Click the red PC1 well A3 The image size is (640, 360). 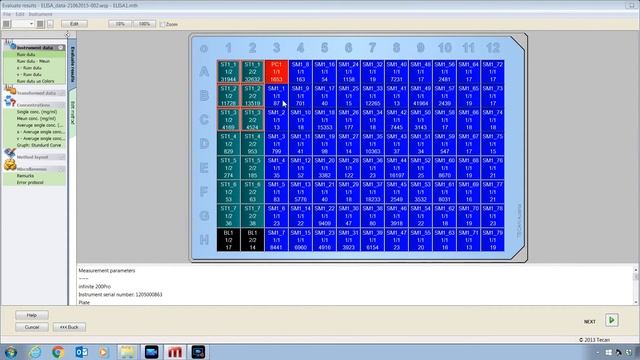tap(276, 72)
